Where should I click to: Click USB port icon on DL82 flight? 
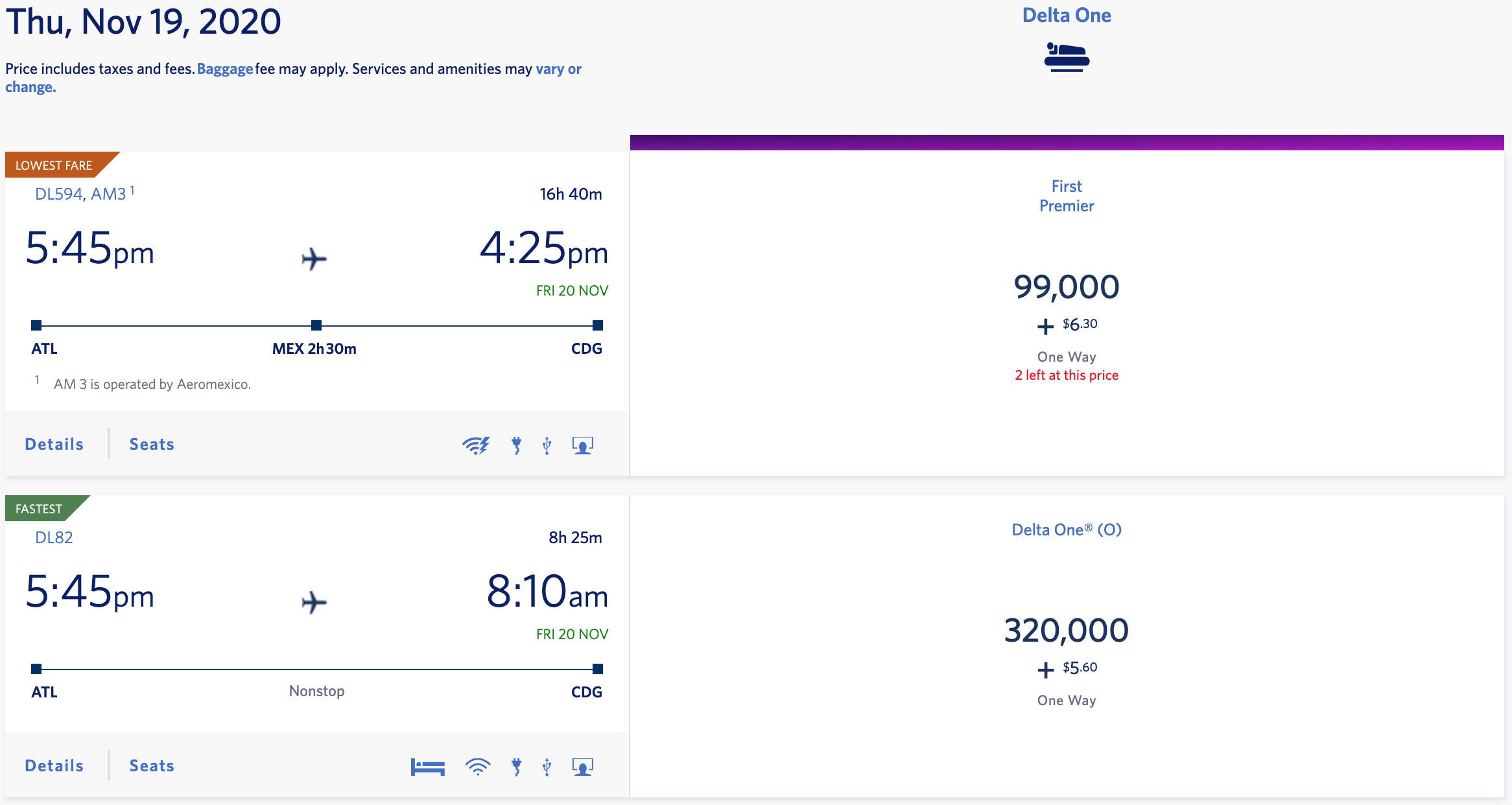[547, 767]
